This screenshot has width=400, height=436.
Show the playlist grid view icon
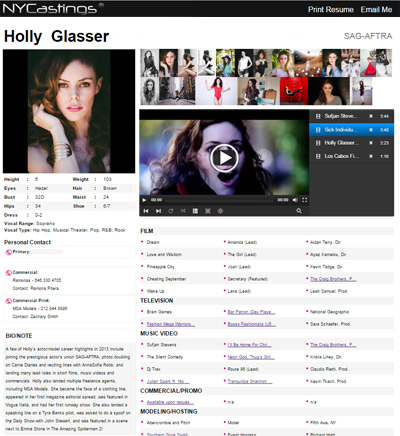pyautogui.click(x=195, y=211)
